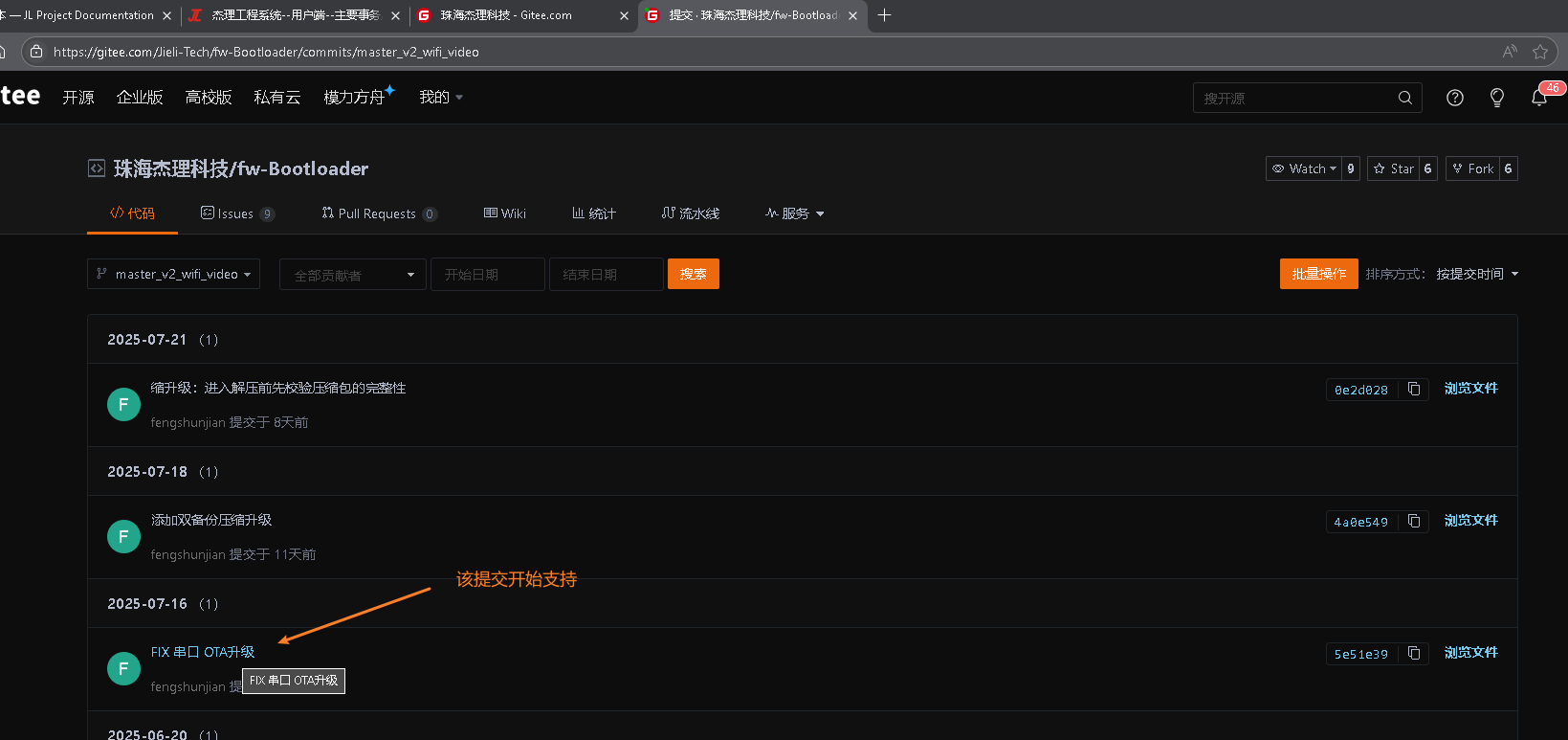
Task: Click the Gitee logo
Action: [x=19, y=96]
